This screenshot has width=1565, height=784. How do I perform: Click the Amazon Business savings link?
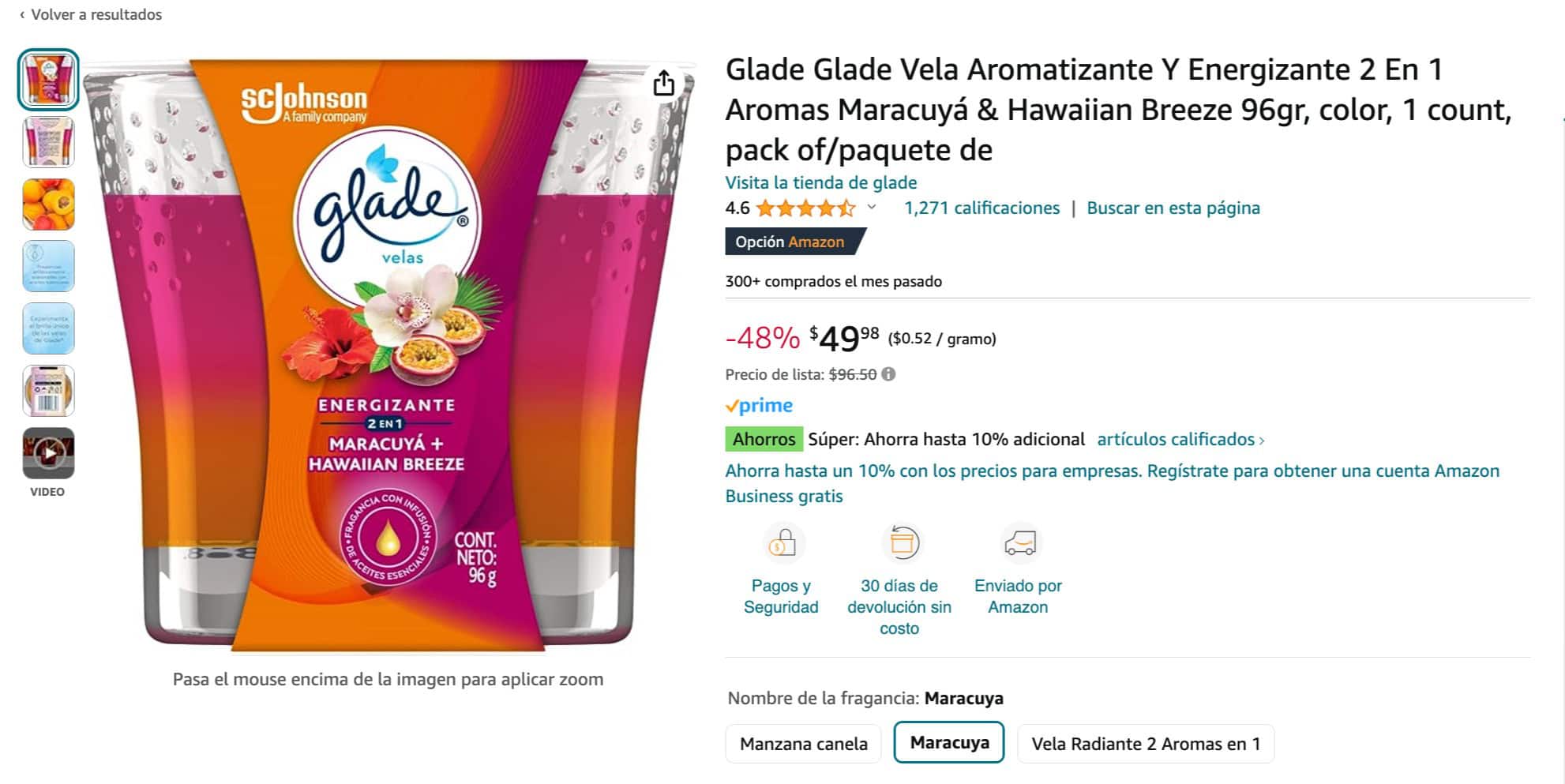pyautogui.click(x=1112, y=483)
